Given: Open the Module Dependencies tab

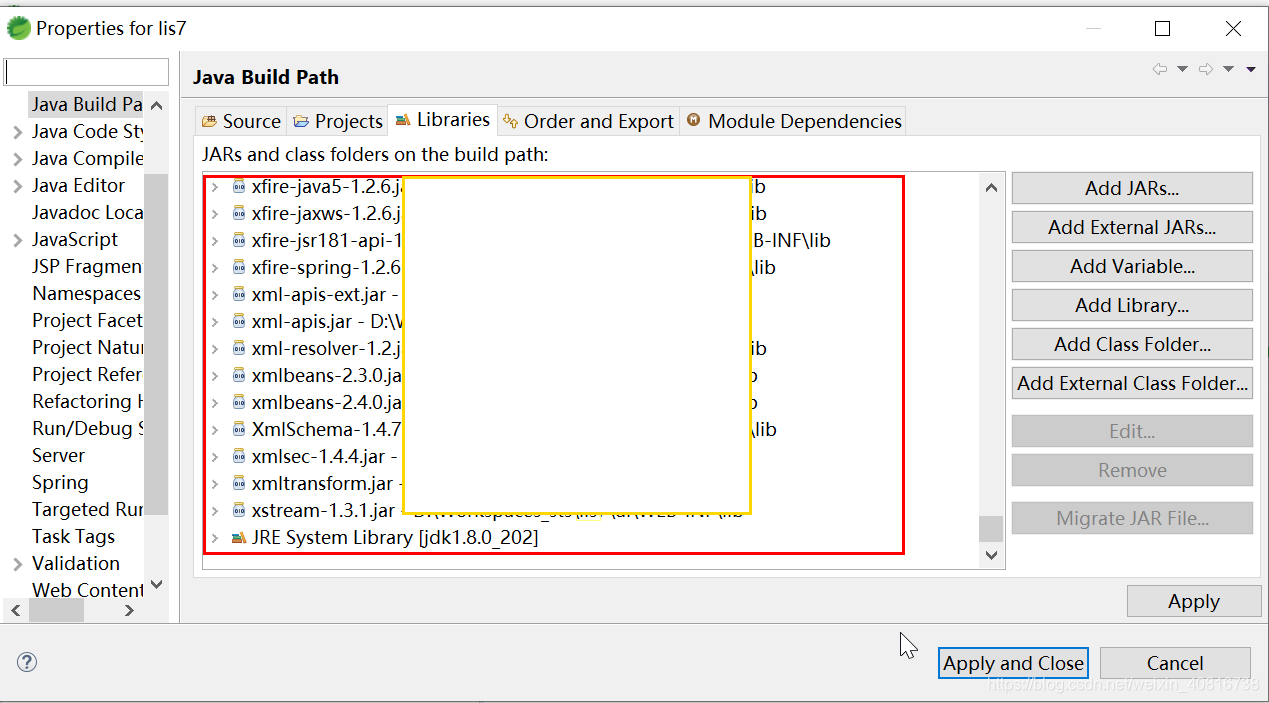Looking at the screenshot, I should [x=793, y=121].
